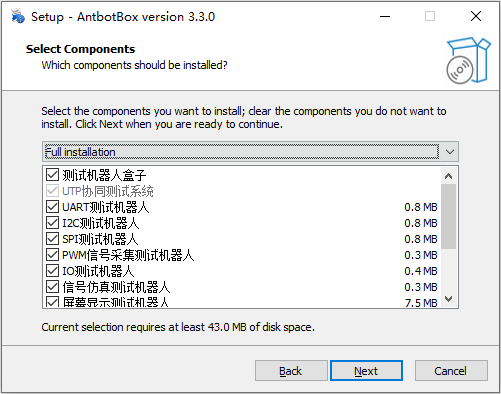
Task: Uncheck SPI测试机器人 component
Action: [52, 239]
